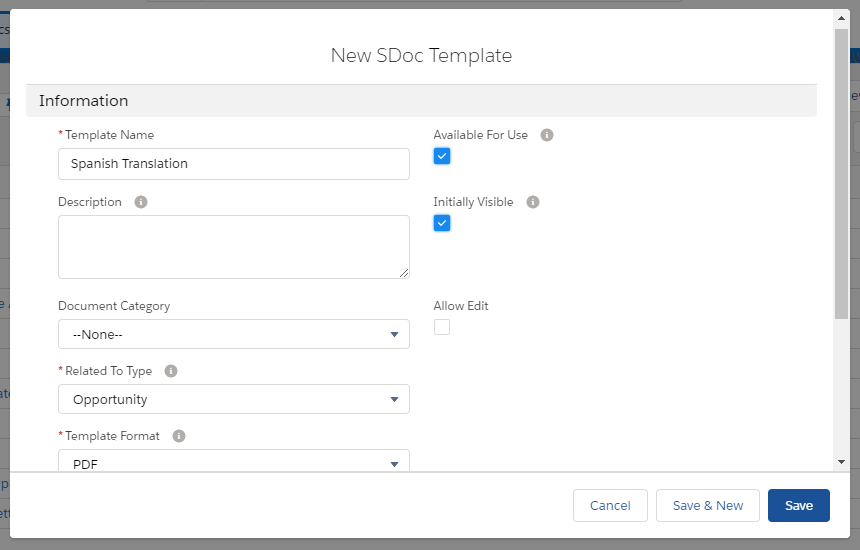This screenshot has width=860, height=550.
Task: Toggle the Initially Visible checkbox
Action: click(x=442, y=223)
